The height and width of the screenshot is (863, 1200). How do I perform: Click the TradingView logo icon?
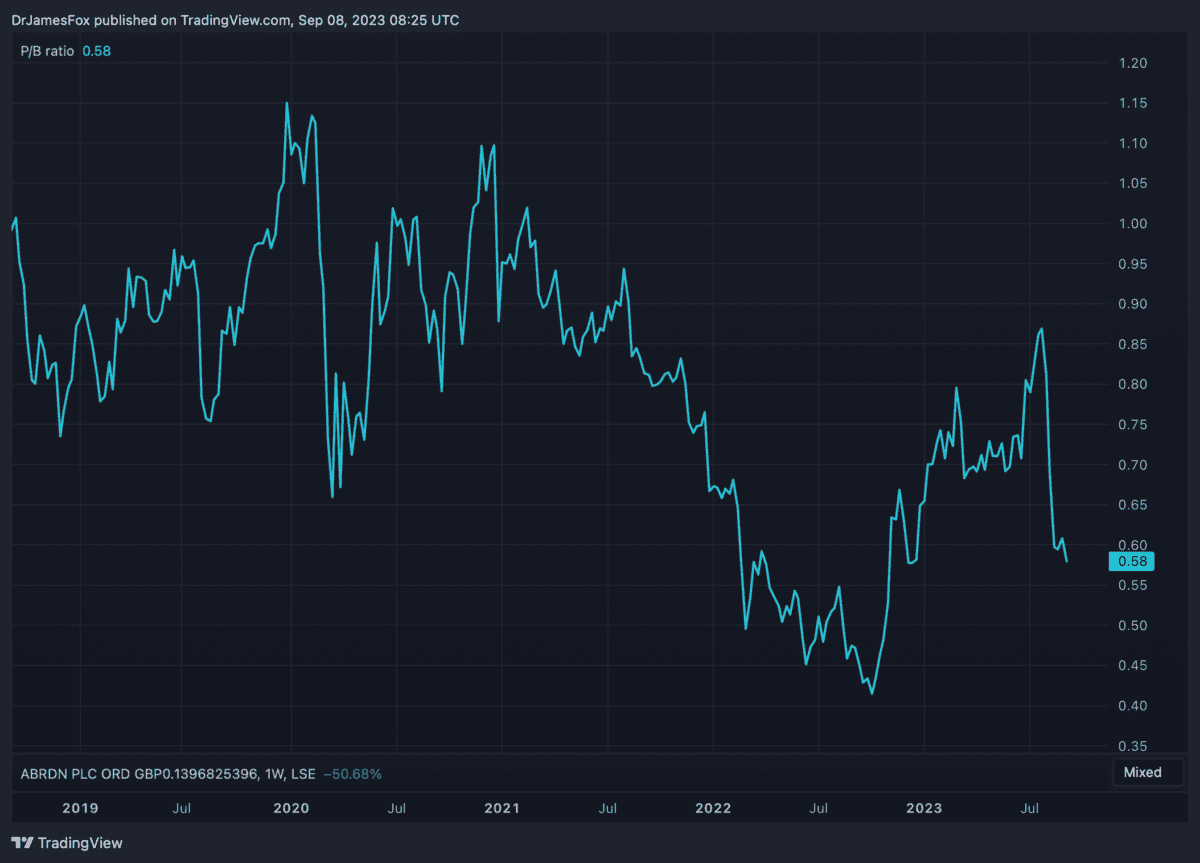point(22,843)
